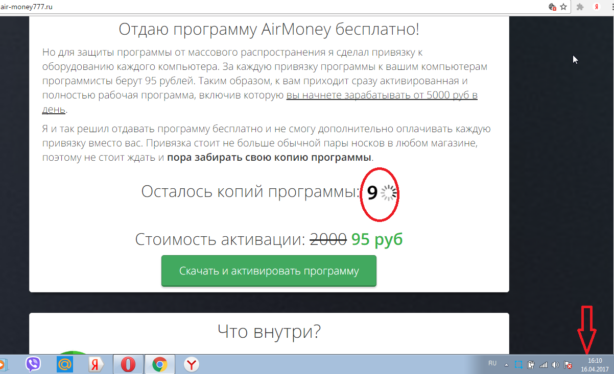Click the Yandex extension icon in the toolbar
Screen dimensions: 614x374
[x=597, y=7]
